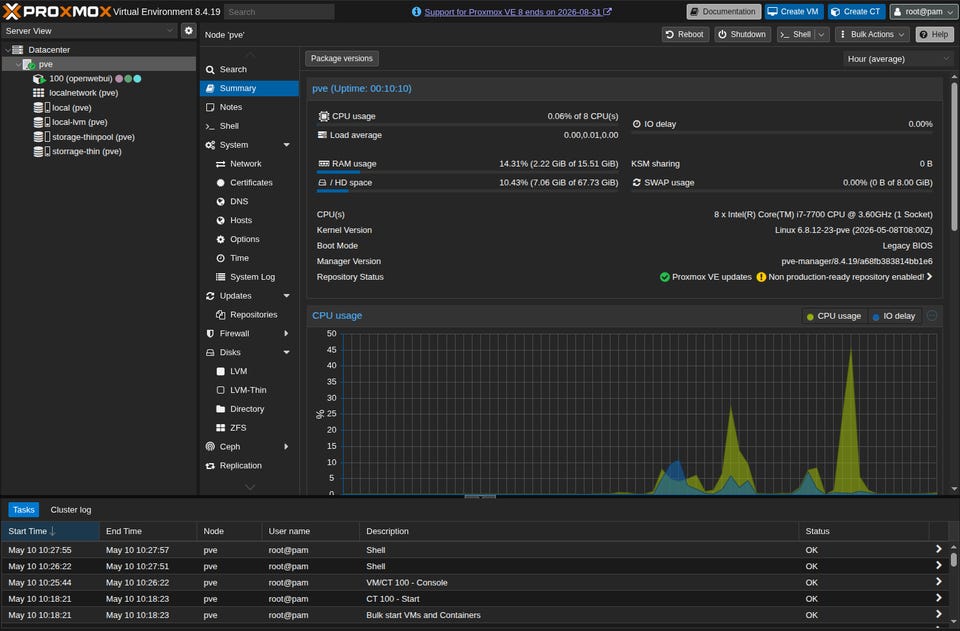Collapse the Updates section arrow

click(x=287, y=296)
